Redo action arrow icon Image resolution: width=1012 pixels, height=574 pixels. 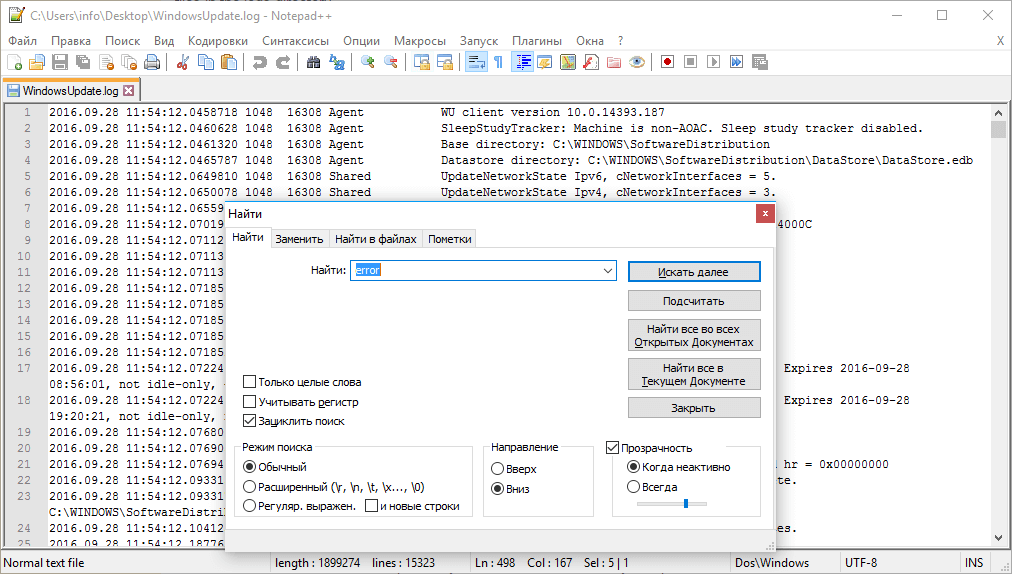[x=283, y=63]
